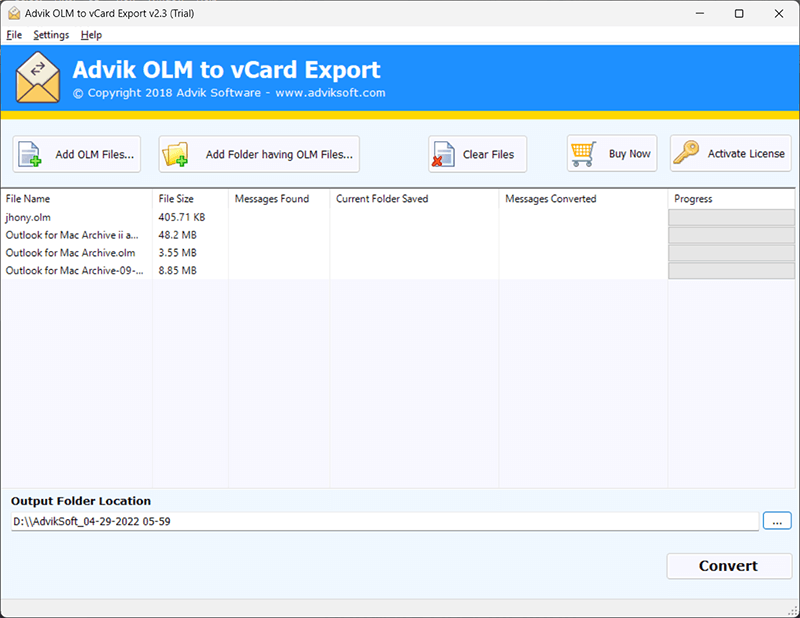Click the Activate License button label

[746, 154]
